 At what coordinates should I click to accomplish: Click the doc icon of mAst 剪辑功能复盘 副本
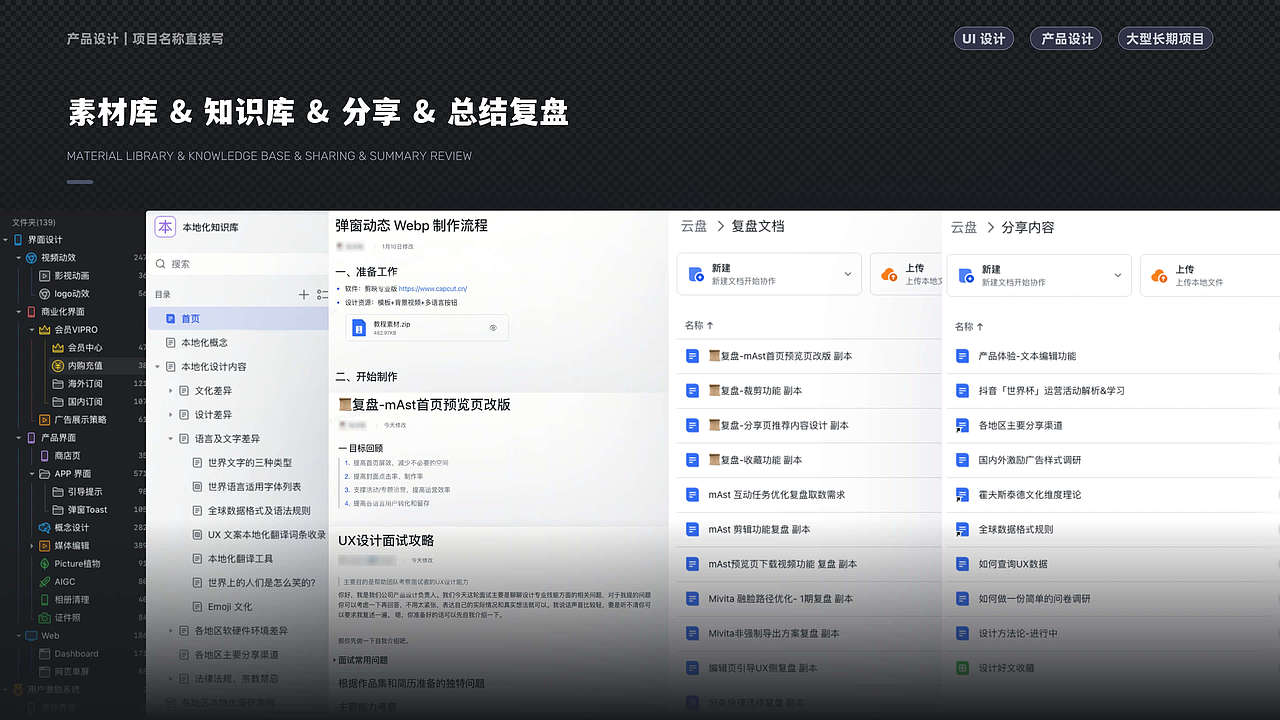pyautogui.click(x=692, y=529)
